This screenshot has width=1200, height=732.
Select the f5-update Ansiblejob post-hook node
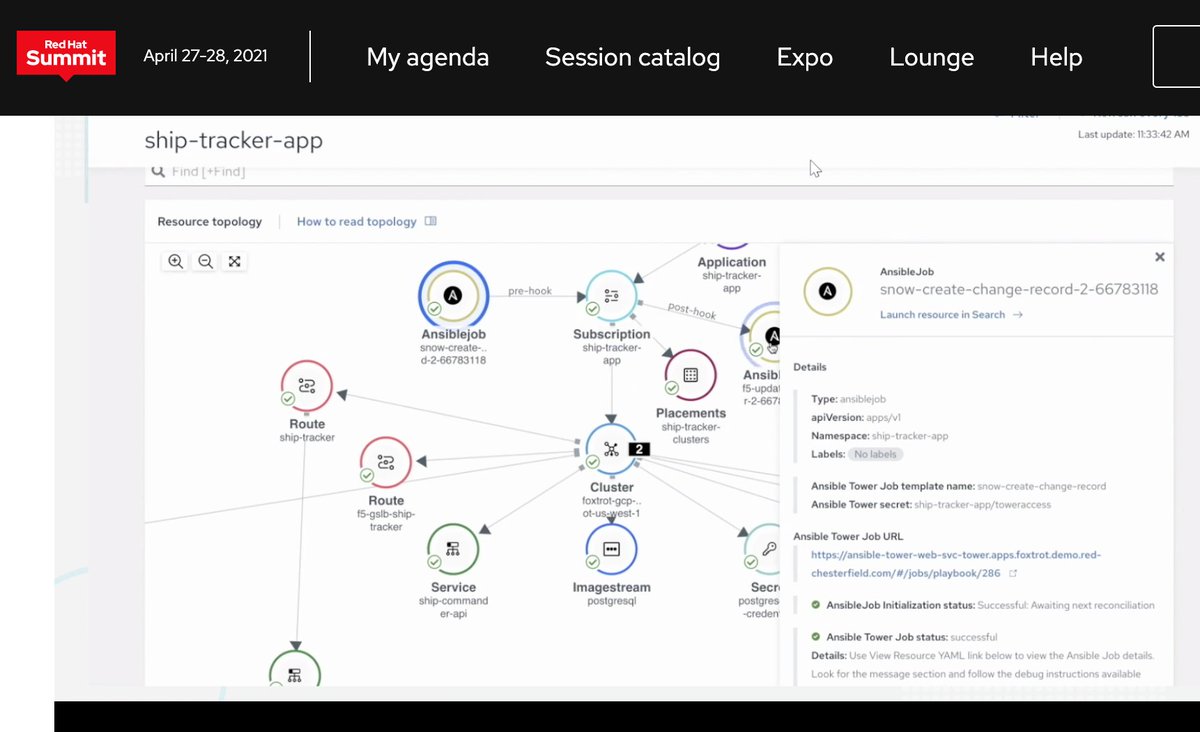click(x=762, y=336)
